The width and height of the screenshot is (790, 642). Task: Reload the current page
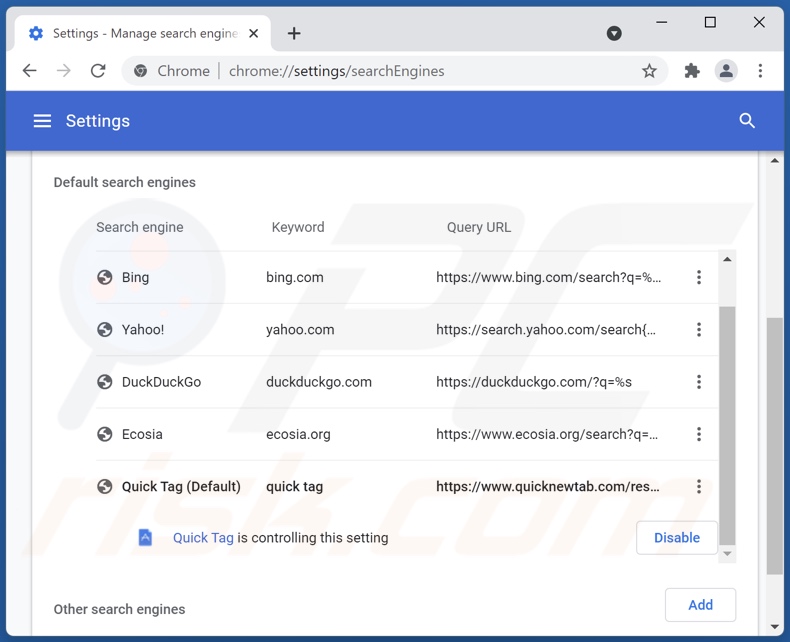[98, 71]
